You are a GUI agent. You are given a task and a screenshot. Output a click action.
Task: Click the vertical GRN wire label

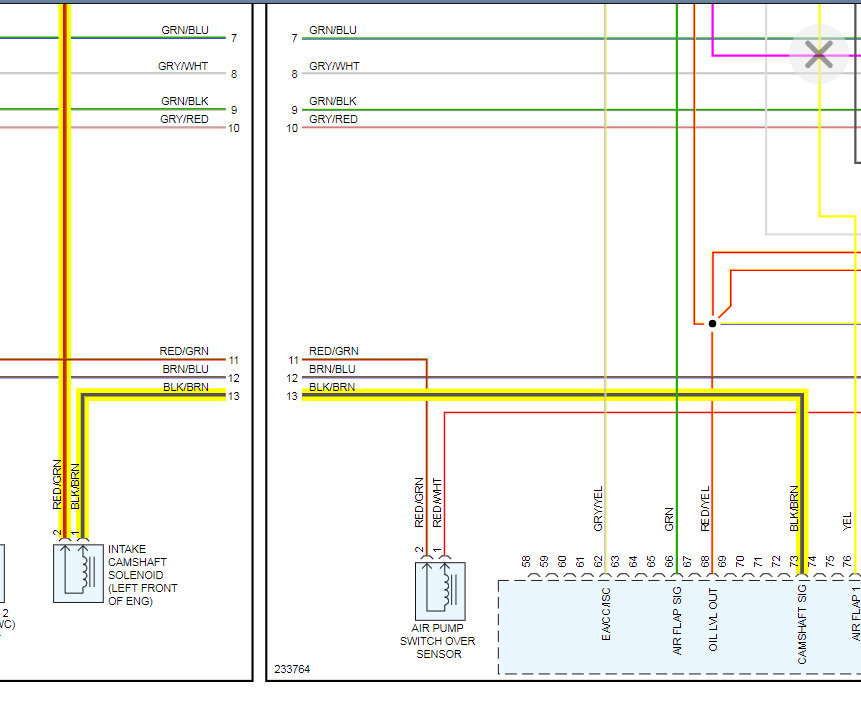coord(669,519)
